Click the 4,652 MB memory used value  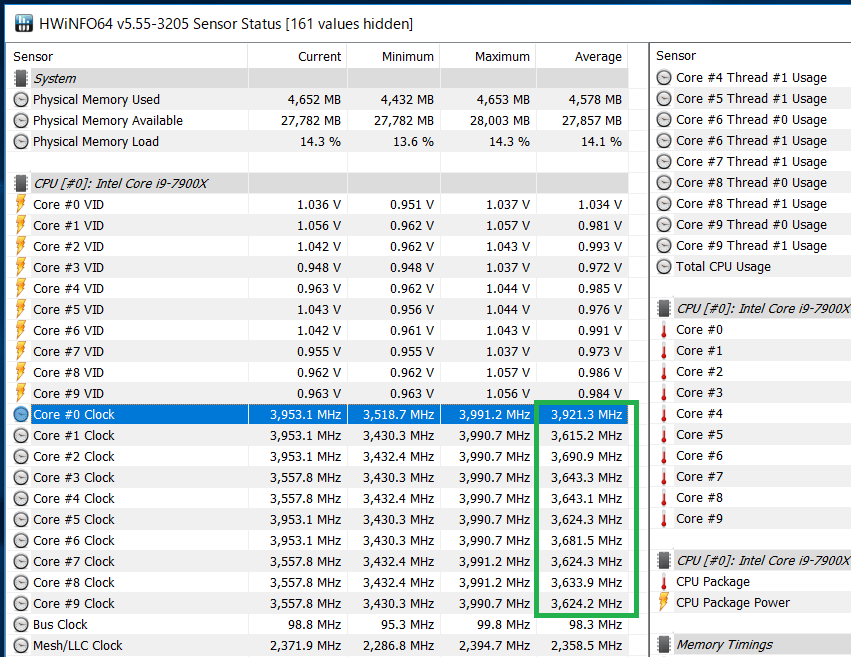(314, 100)
